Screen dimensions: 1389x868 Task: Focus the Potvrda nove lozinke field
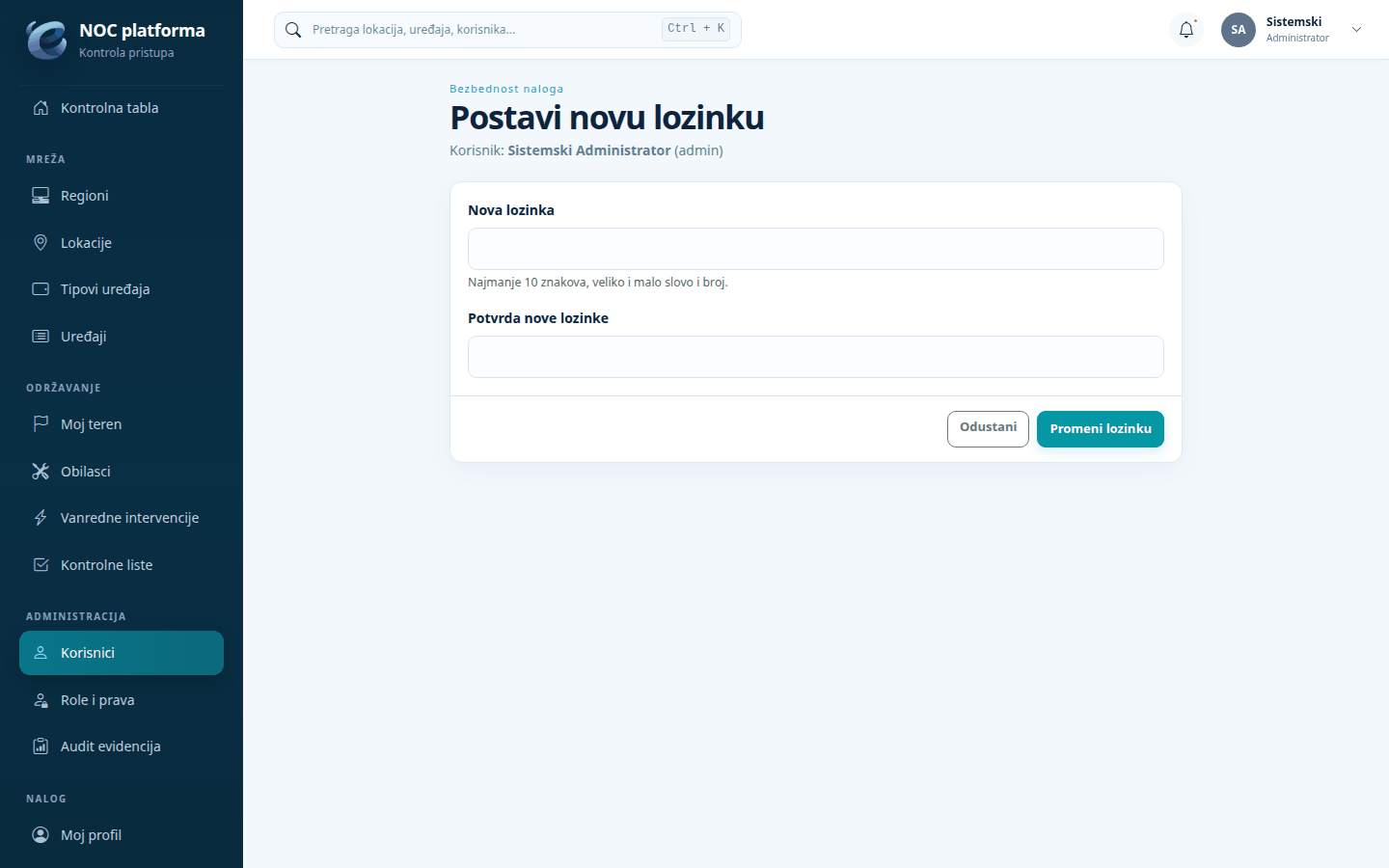tap(816, 357)
